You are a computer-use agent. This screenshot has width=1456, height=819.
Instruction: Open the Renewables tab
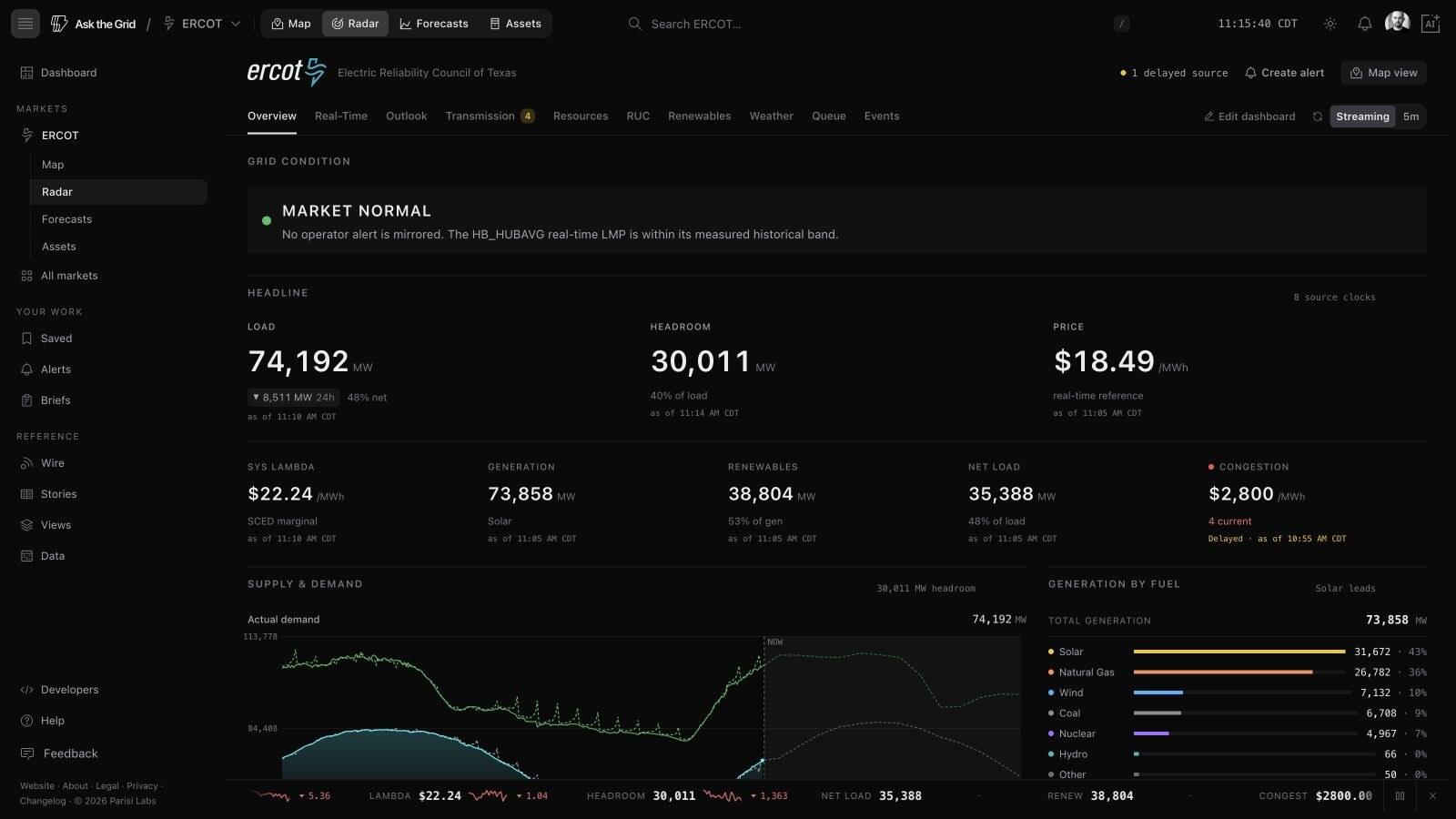[x=699, y=116]
